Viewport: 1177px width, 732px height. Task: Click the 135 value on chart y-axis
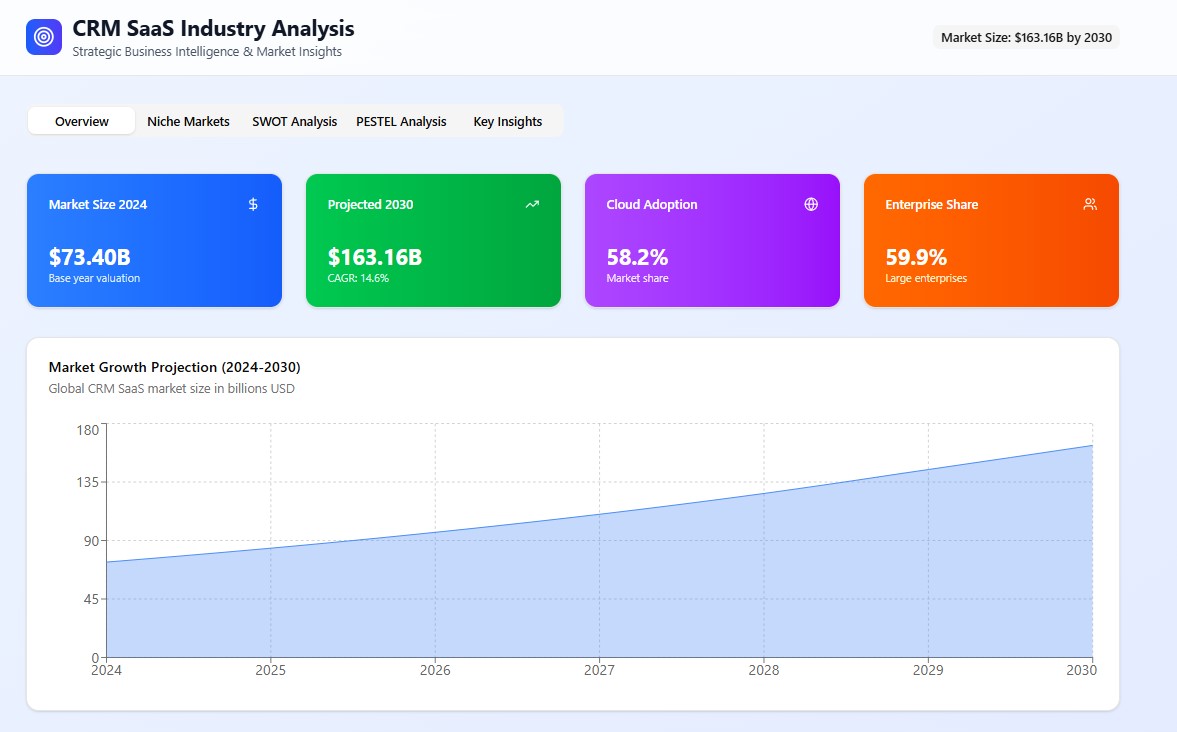(87, 482)
